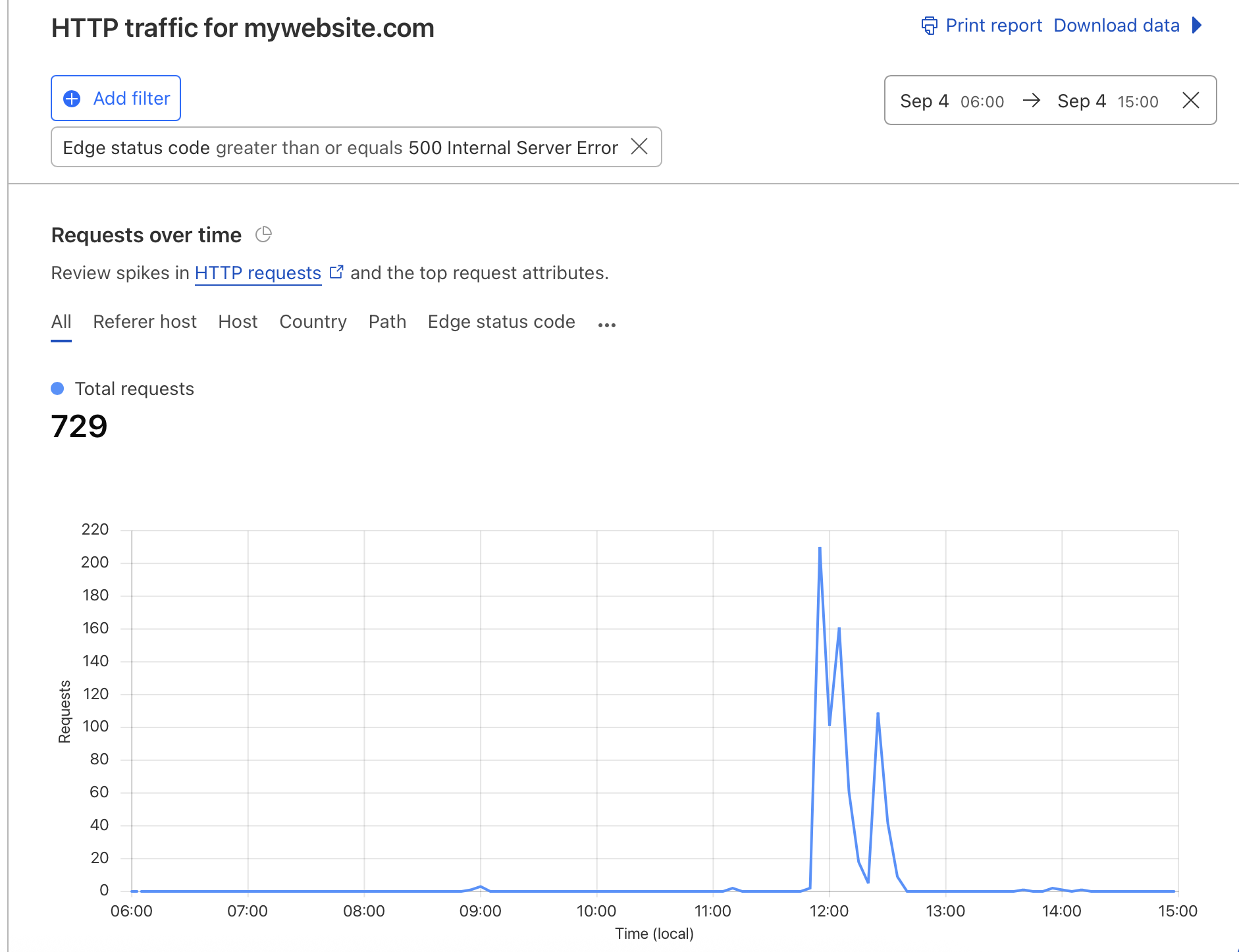The height and width of the screenshot is (952, 1239).
Task: Remove the Edge status code filter
Action: 639,146
